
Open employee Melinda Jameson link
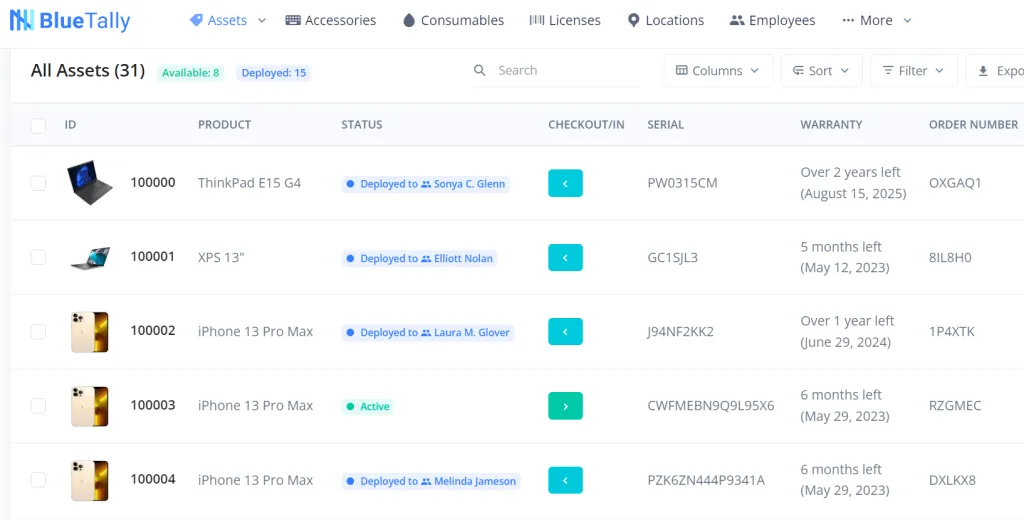click(475, 481)
